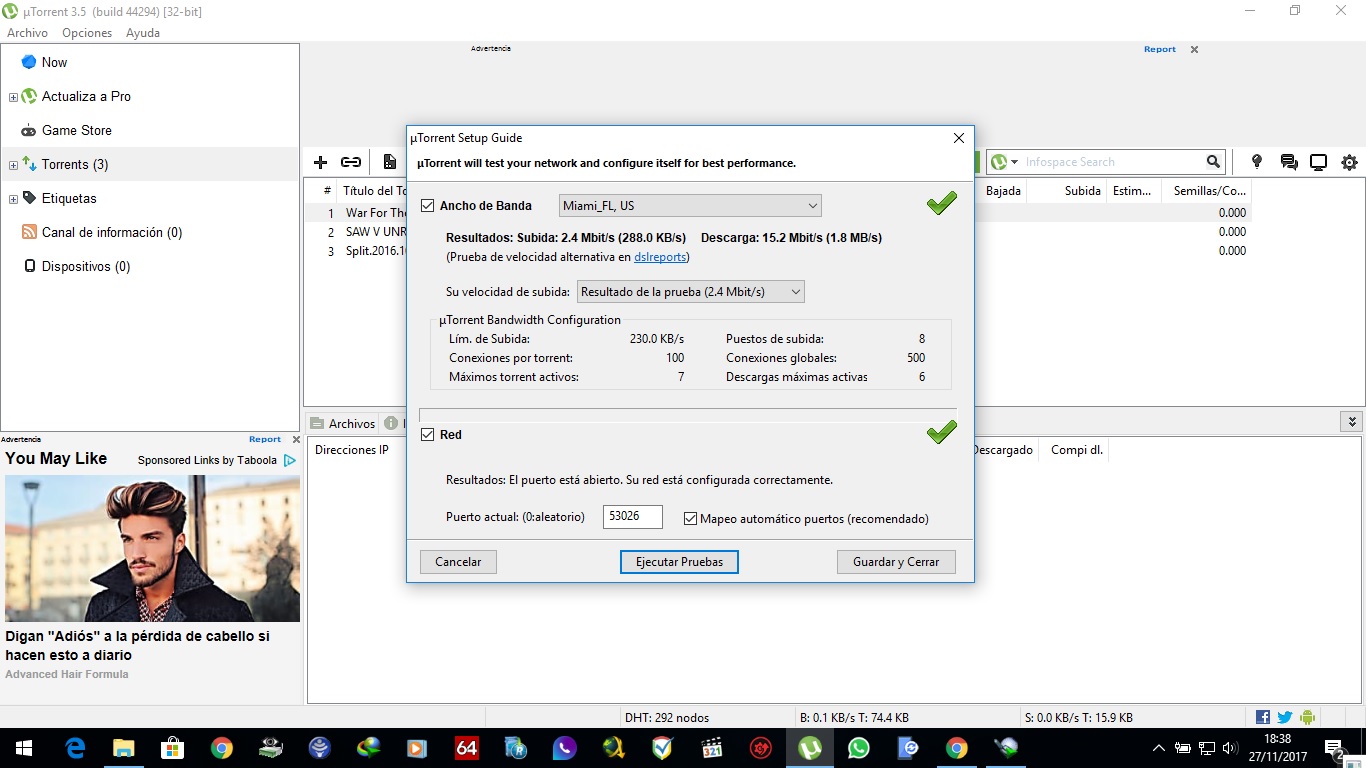Click the Puerto actual input field

[633, 517]
